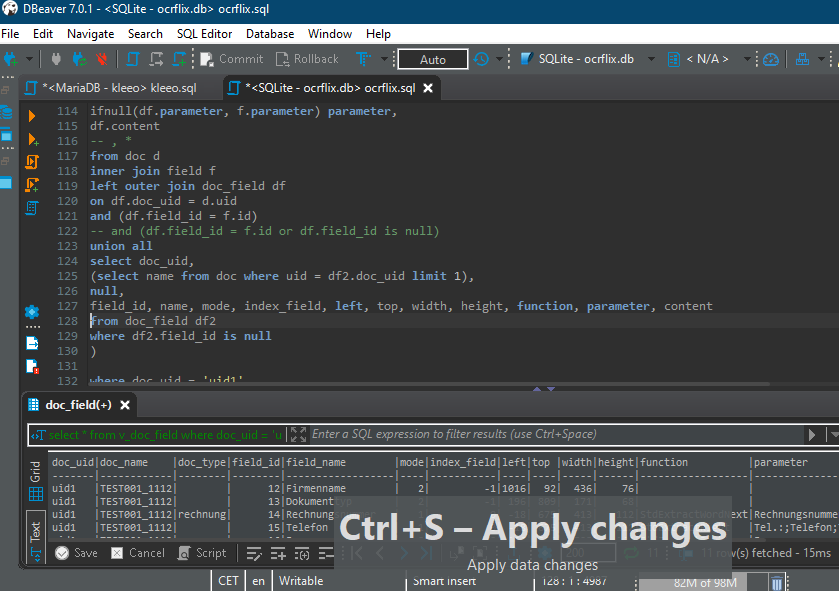Click the Rollback button
Image resolution: width=839 pixels, height=591 pixels.
307,59
